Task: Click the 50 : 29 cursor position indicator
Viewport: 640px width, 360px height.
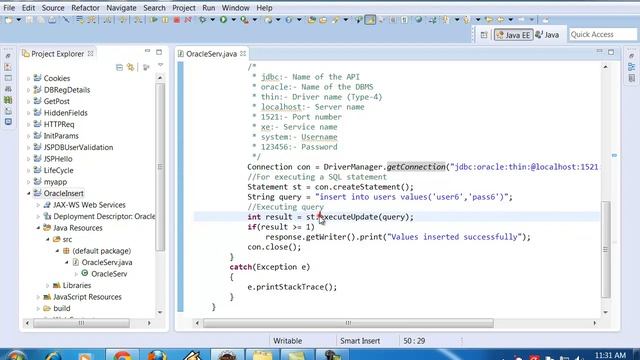Action: (414, 341)
